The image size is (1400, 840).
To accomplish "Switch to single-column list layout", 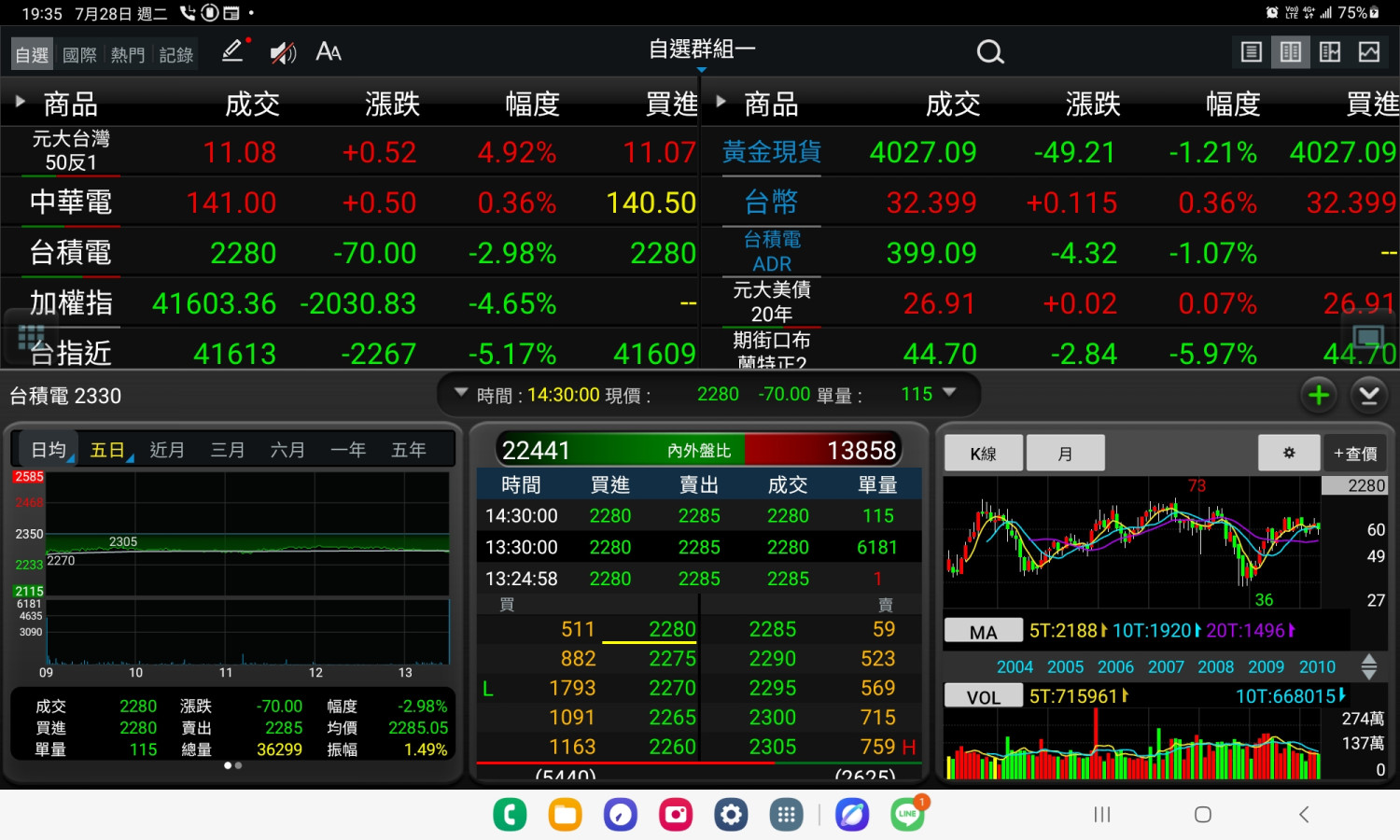I will point(1252,52).
